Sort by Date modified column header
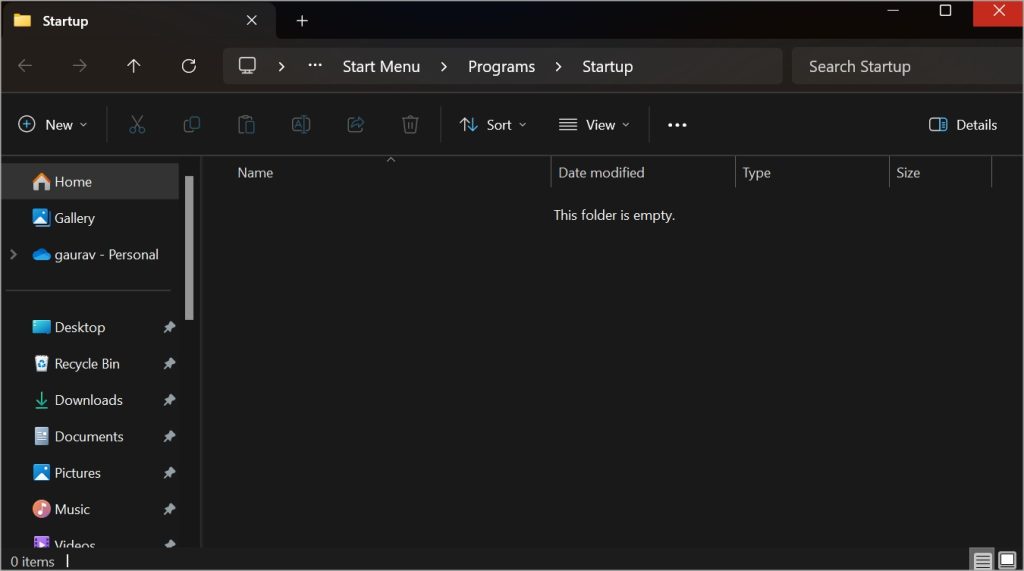 coord(601,173)
